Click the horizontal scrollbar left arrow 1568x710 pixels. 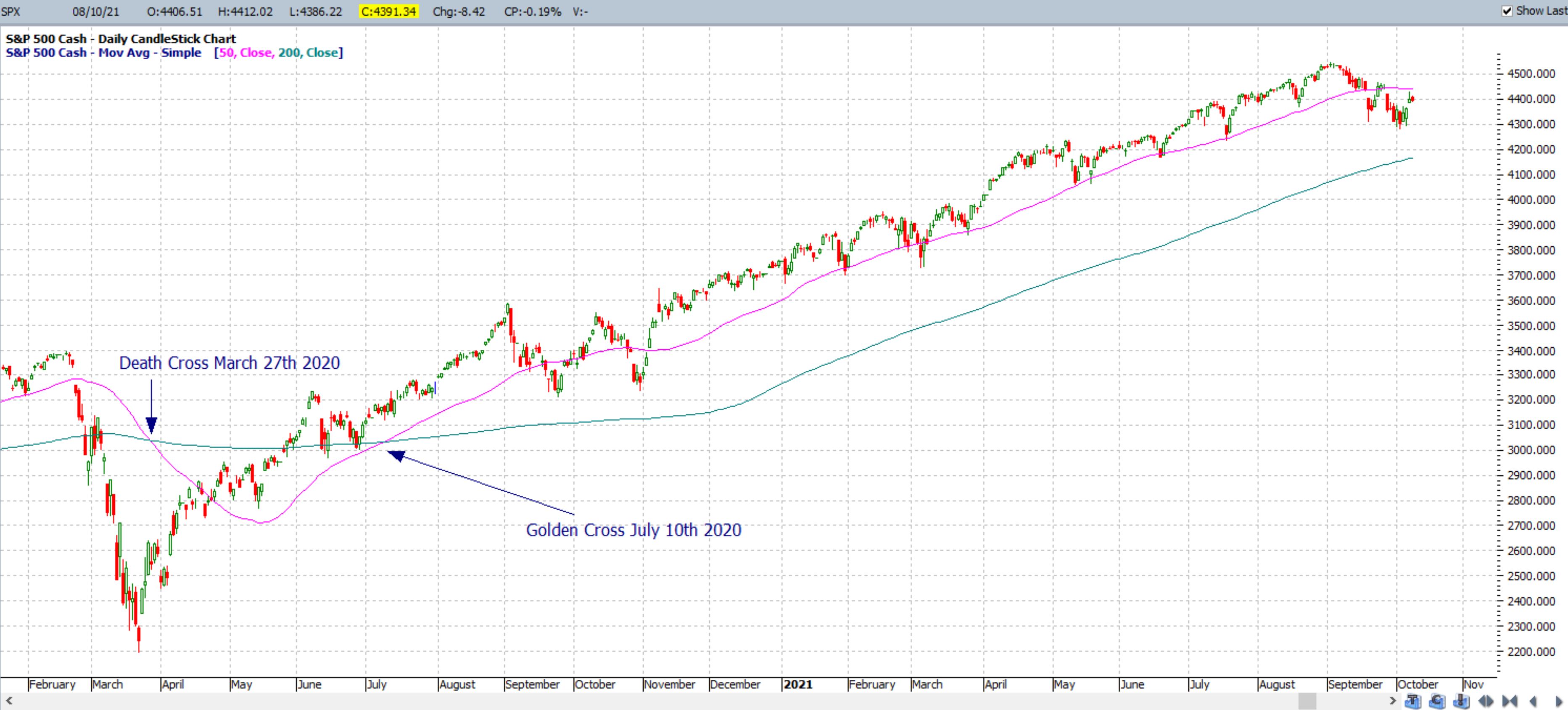pos(8,702)
